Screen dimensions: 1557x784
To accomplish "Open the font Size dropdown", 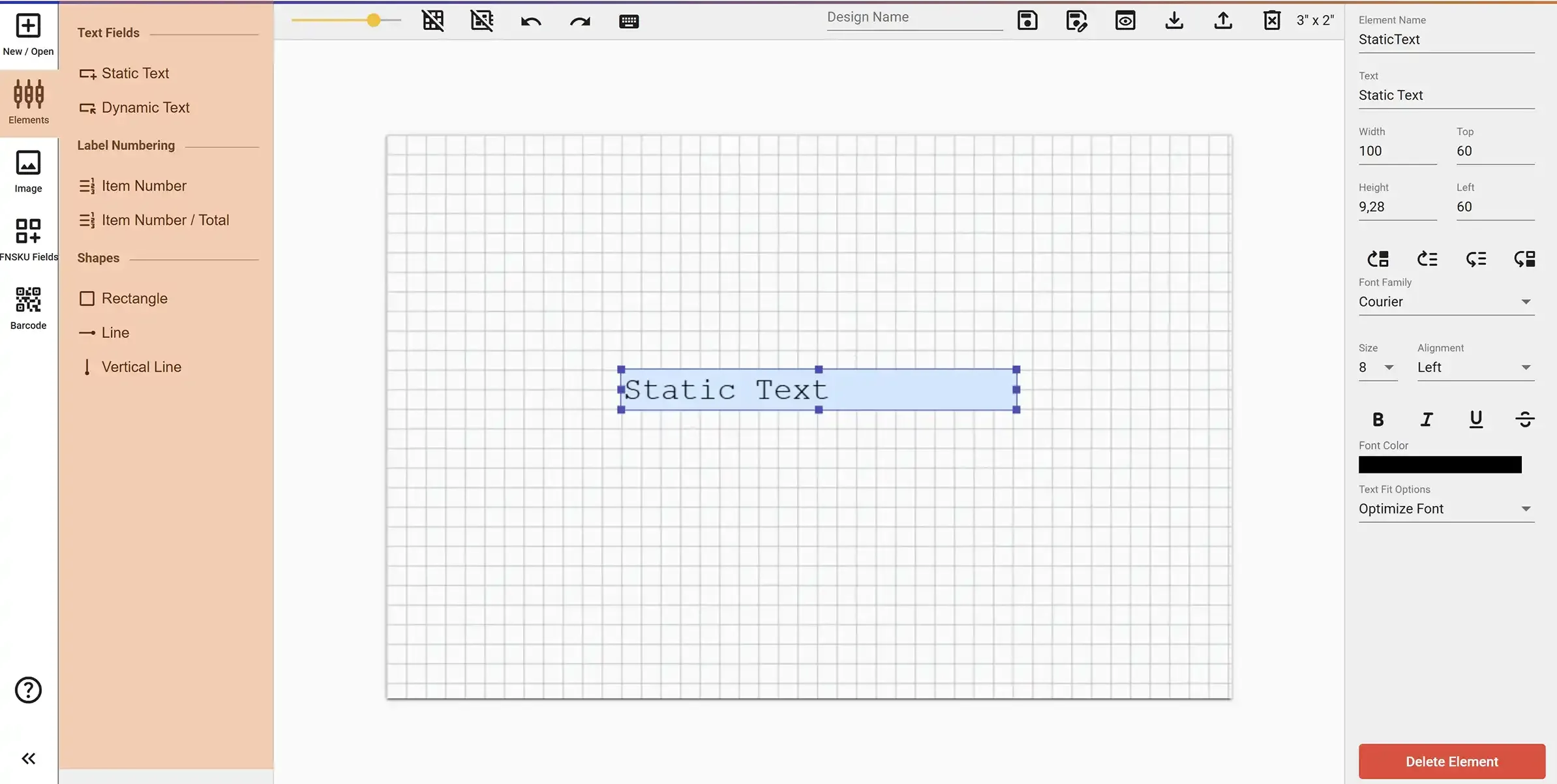I will click(1378, 368).
